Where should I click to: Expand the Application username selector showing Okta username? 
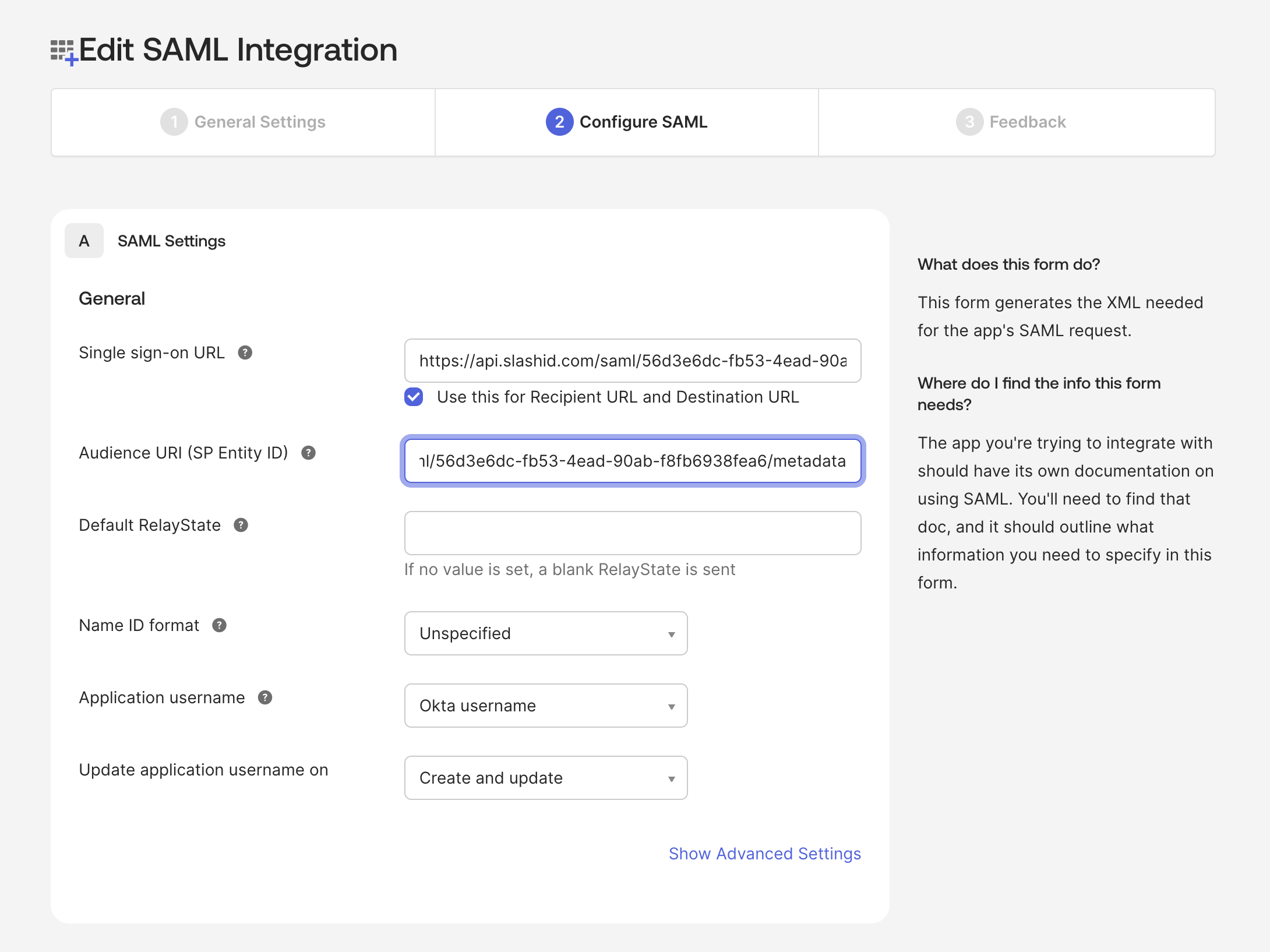click(x=545, y=706)
